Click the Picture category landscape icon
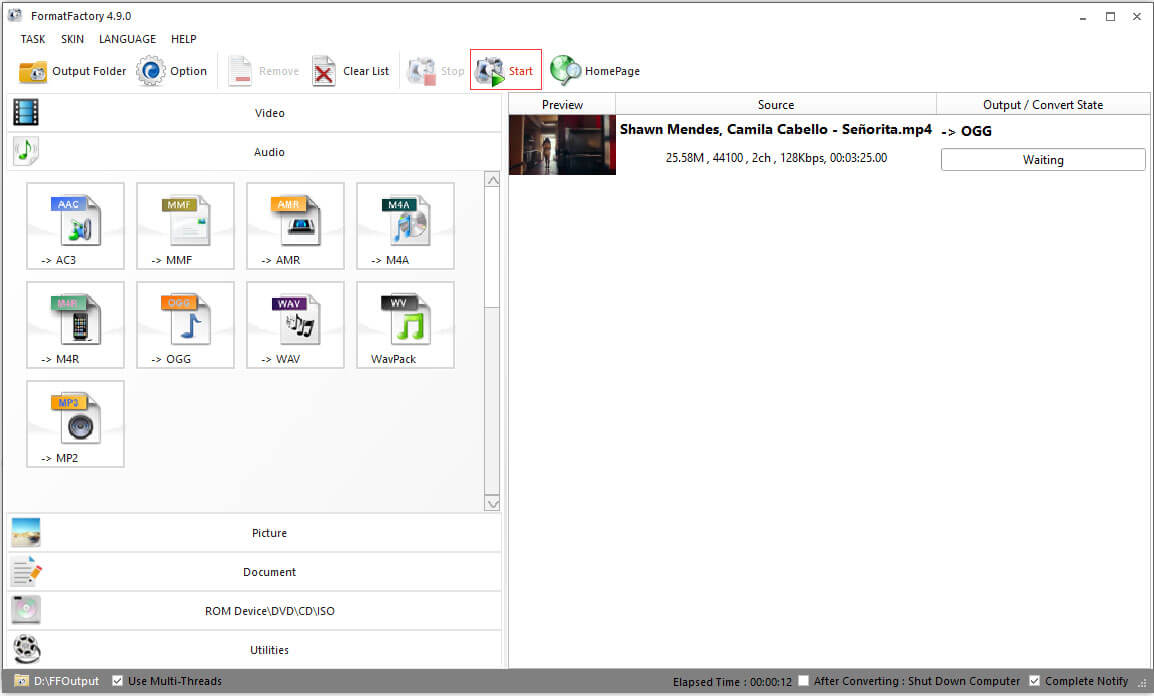The image size is (1154, 696). coord(26,533)
